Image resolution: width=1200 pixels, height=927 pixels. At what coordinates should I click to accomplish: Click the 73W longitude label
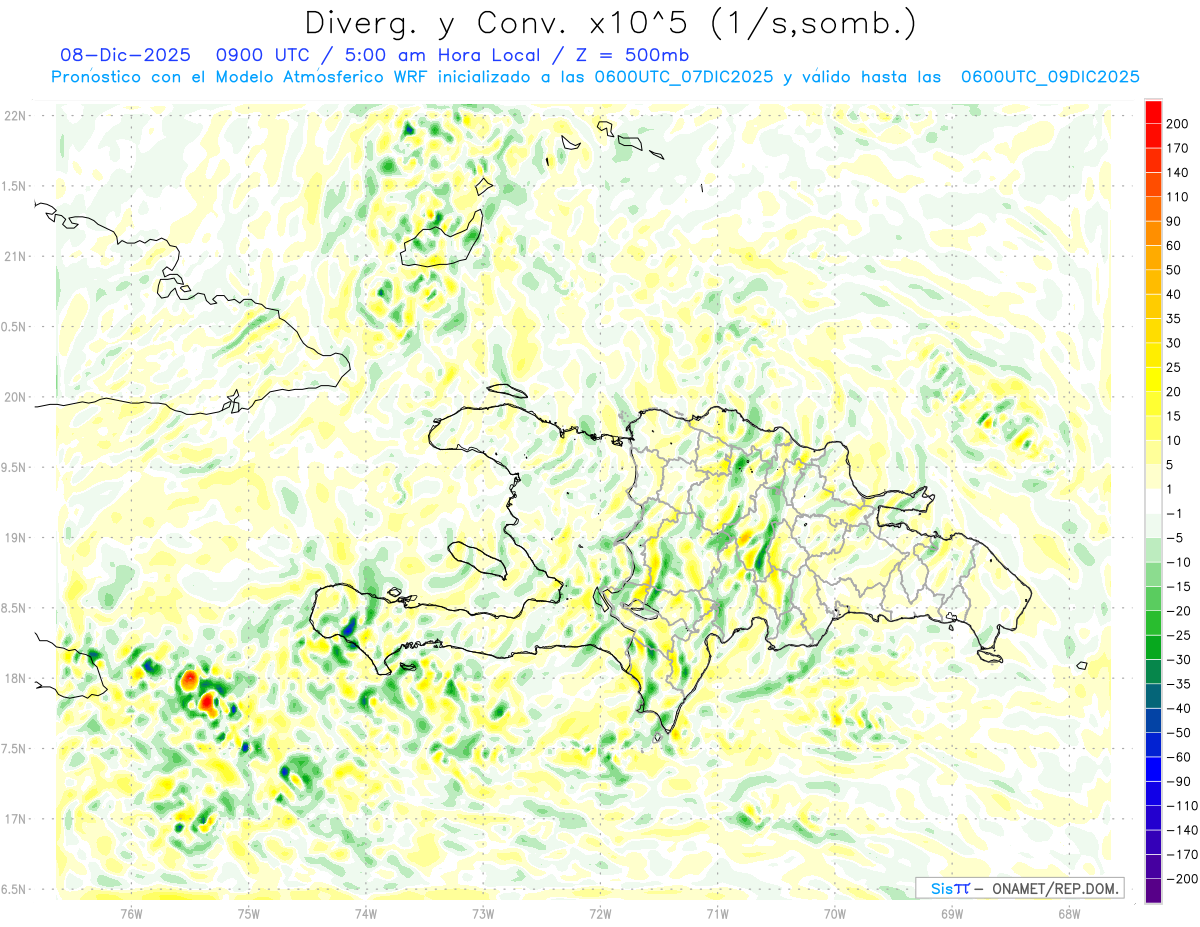point(483,914)
